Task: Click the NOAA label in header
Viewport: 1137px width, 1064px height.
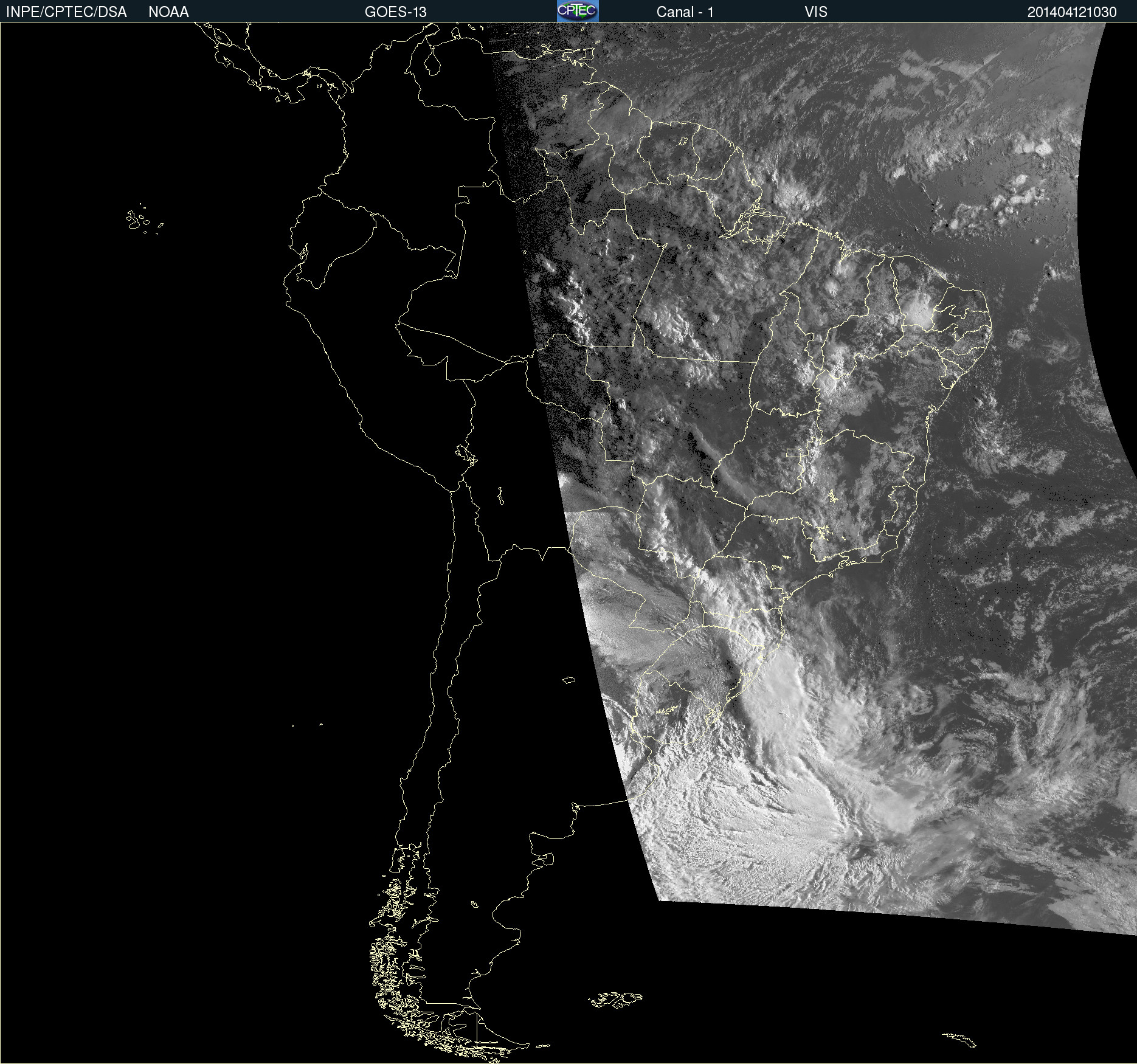Action: pos(168,12)
